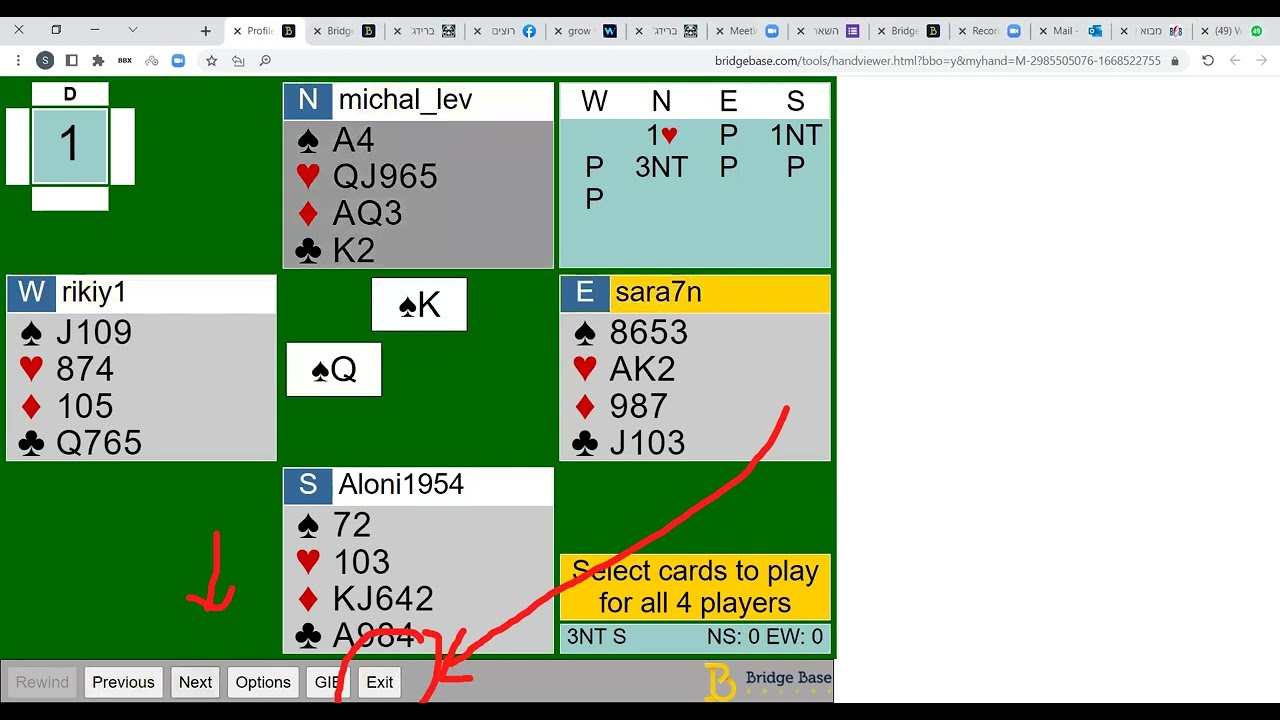Click the Exit button
Viewport: 1280px width, 720px height.
coord(379,682)
